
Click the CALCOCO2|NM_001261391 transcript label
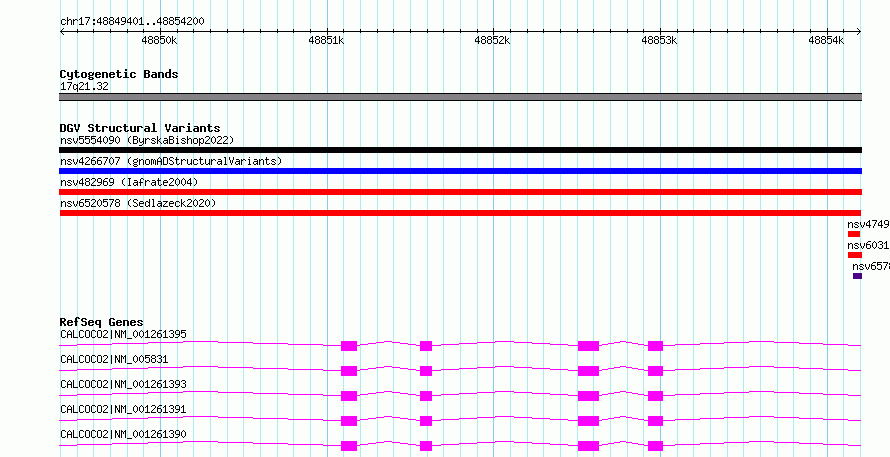(x=123, y=409)
